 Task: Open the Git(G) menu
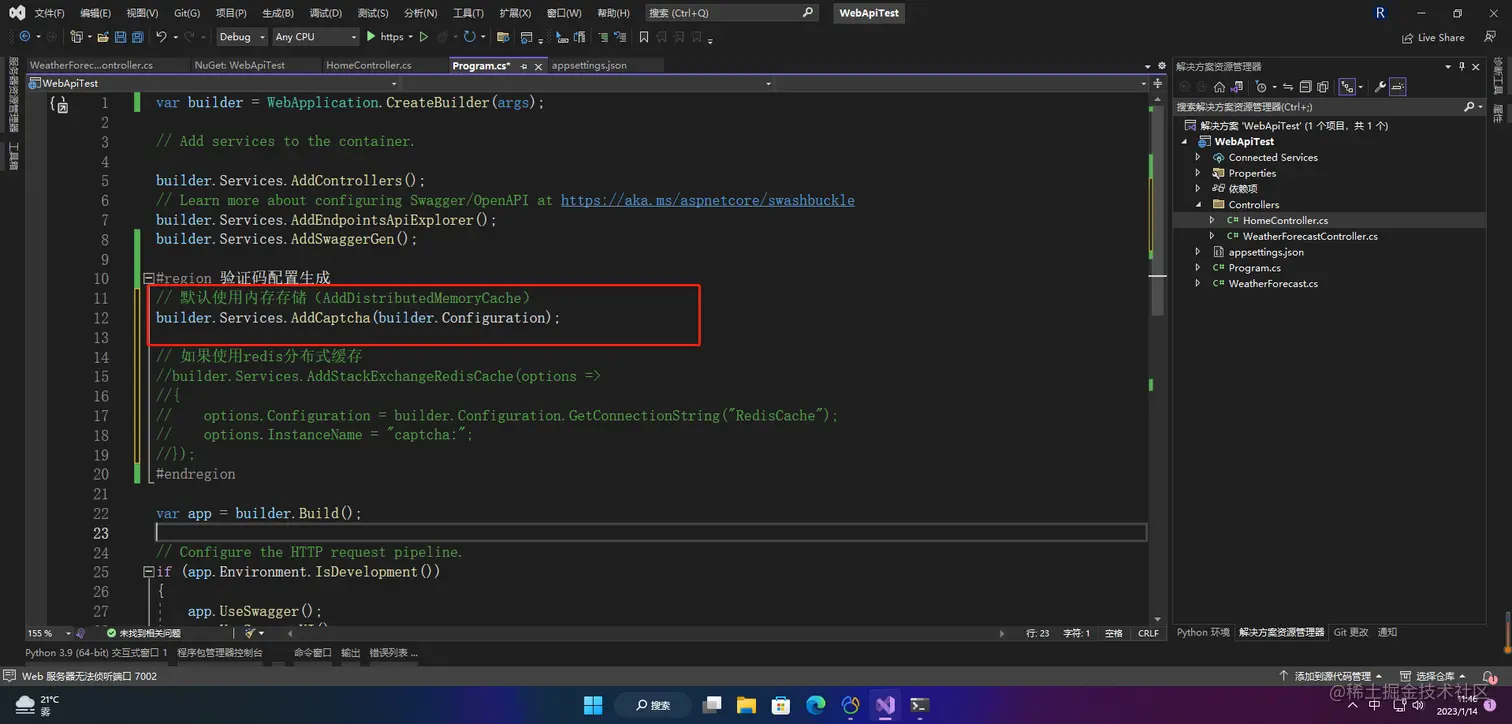click(x=186, y=13)
